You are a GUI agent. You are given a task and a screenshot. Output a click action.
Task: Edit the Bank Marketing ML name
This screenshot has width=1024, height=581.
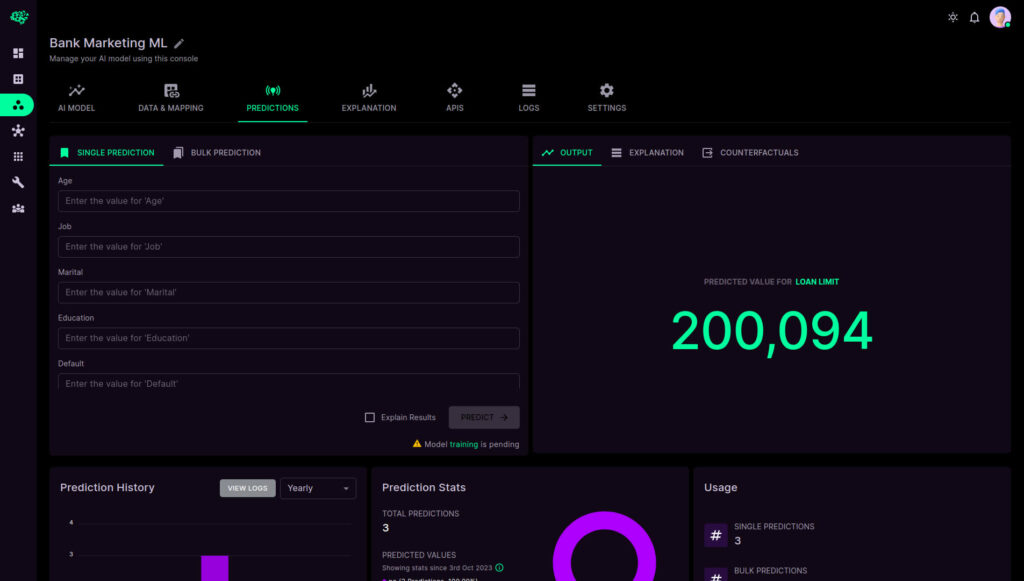tap(179, 43)
